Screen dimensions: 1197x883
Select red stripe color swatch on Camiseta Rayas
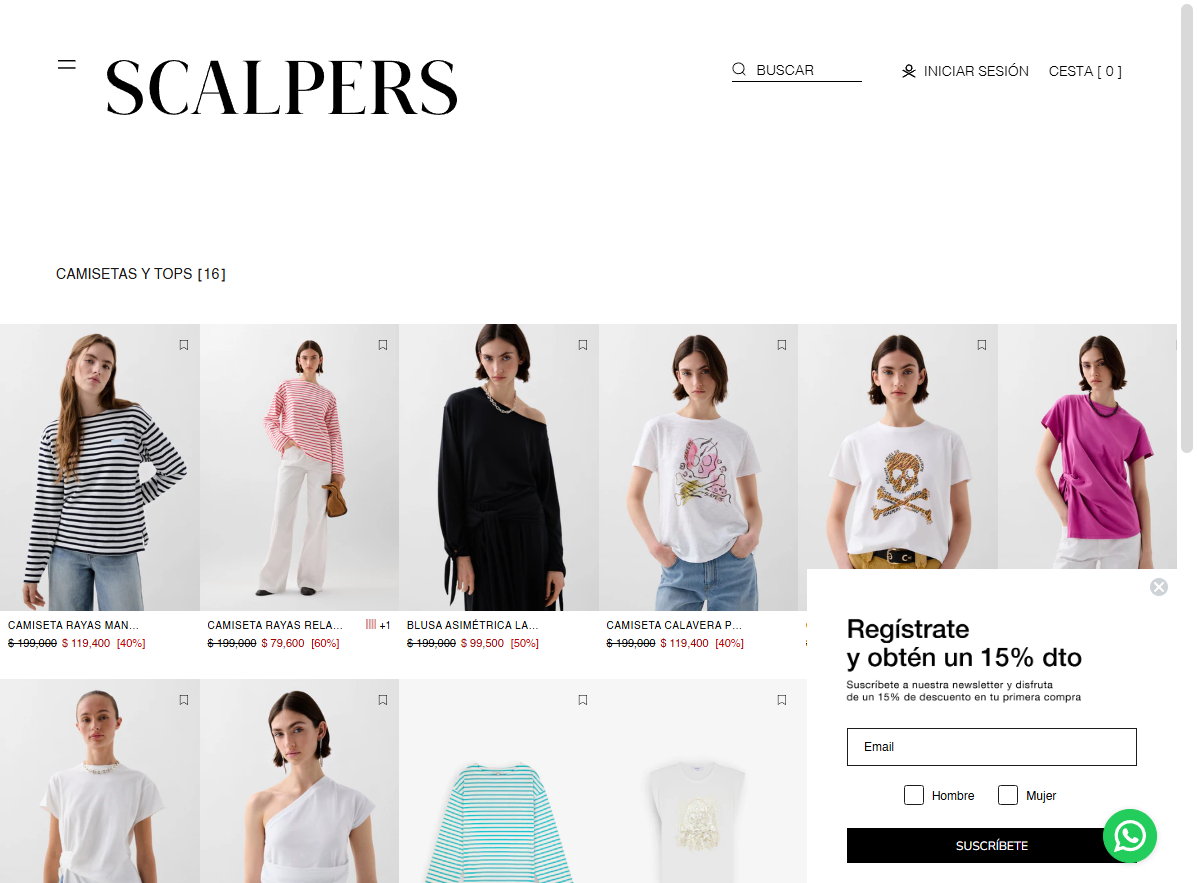371,624
